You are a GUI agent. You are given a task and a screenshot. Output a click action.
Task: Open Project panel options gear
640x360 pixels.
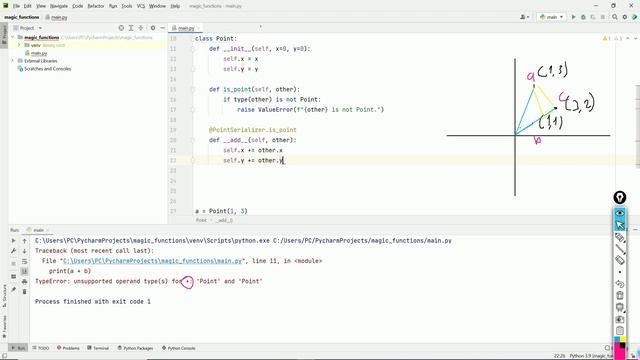point(153,28)
